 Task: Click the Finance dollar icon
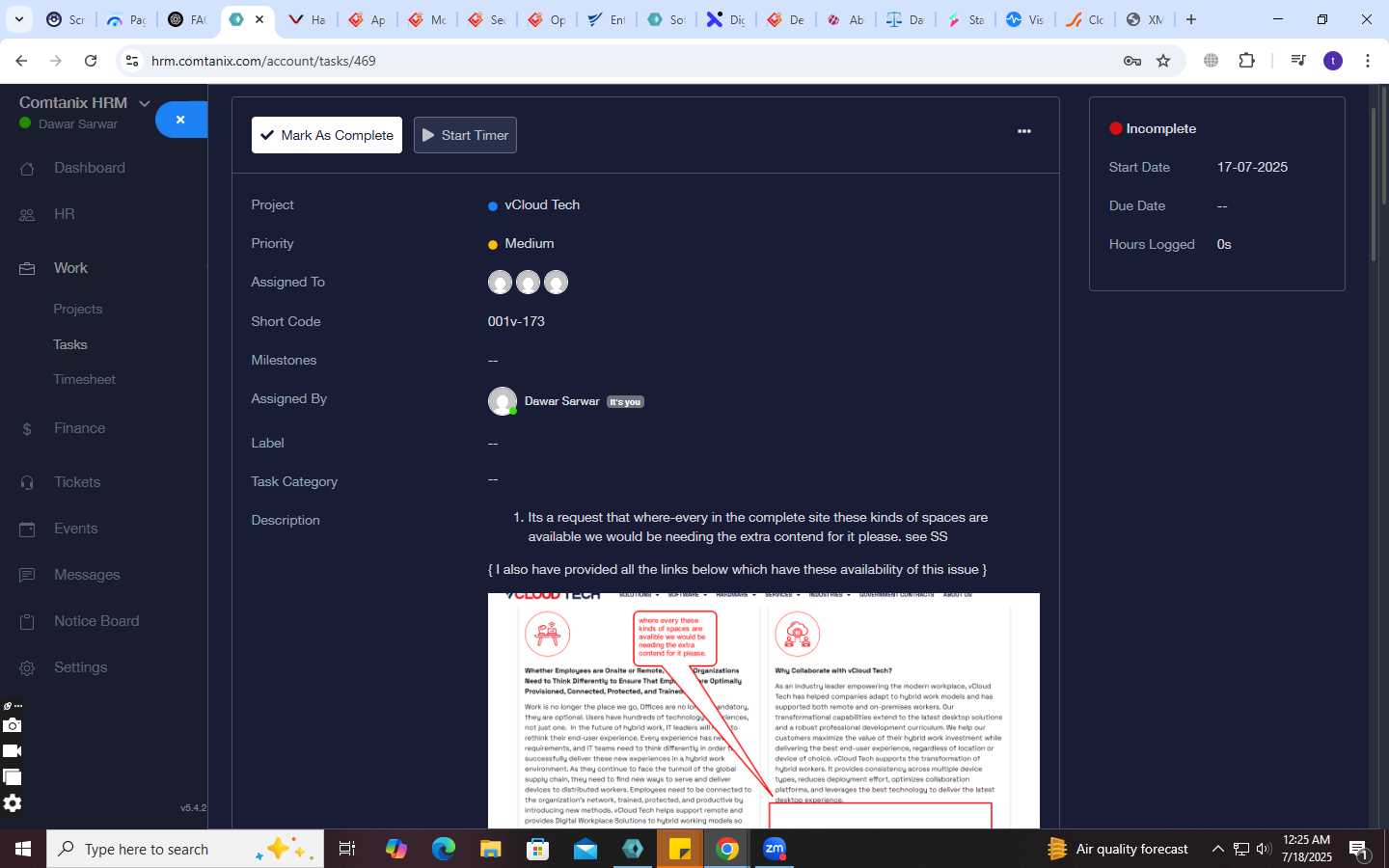pos(27,429)
